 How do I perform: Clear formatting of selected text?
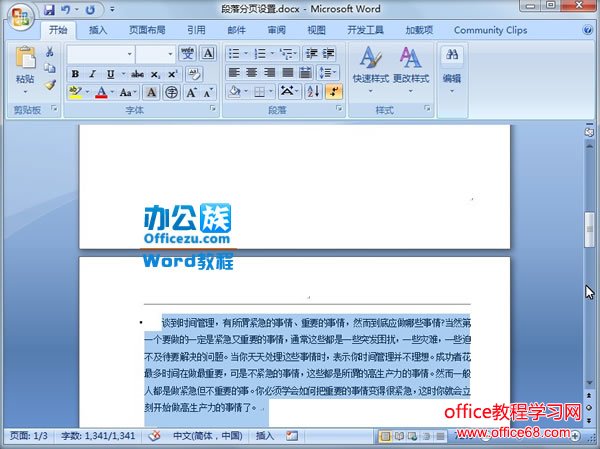pyautogui.click(x=194, y=74)
